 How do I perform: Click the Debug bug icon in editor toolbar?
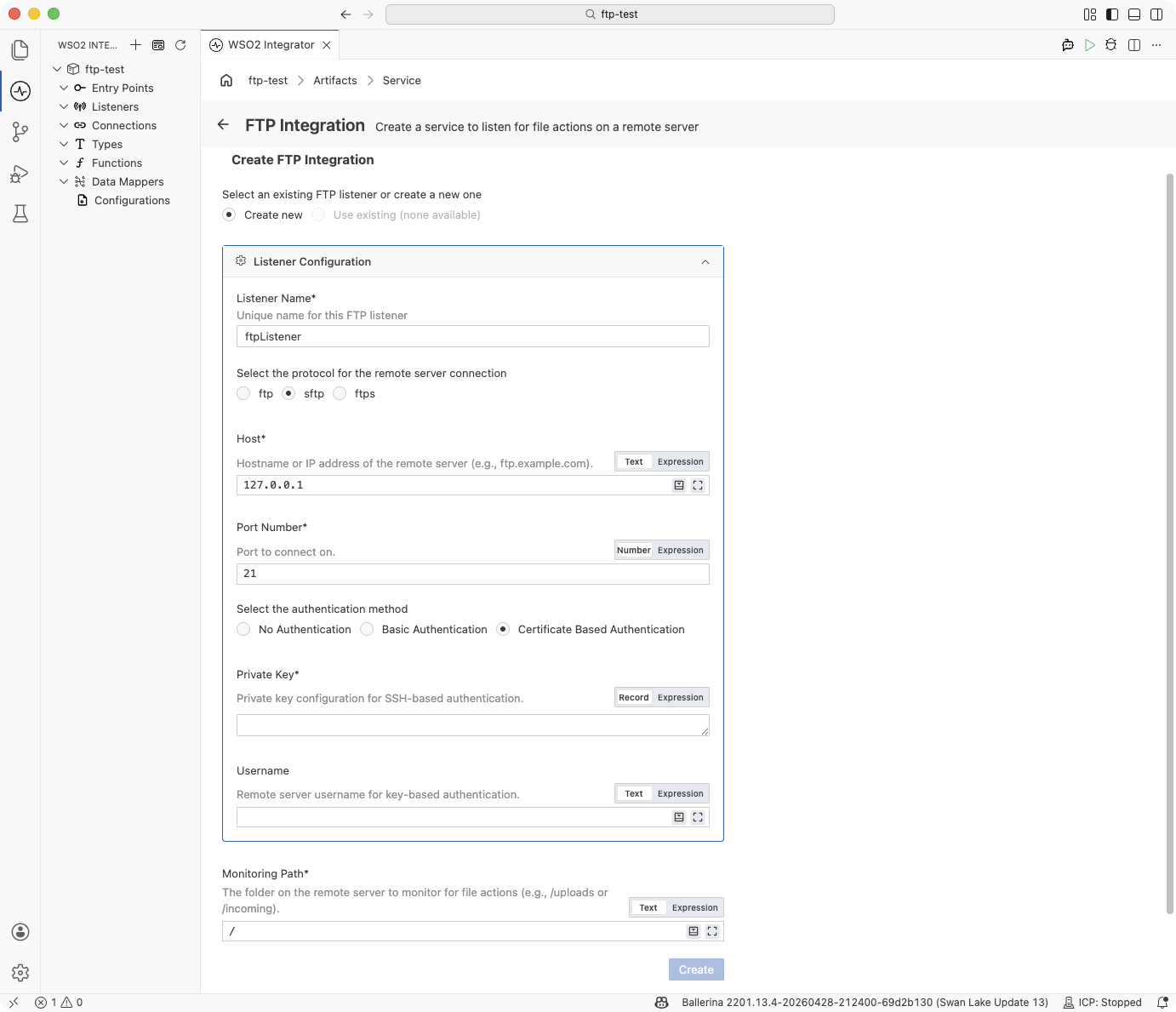pos(1111,45)
